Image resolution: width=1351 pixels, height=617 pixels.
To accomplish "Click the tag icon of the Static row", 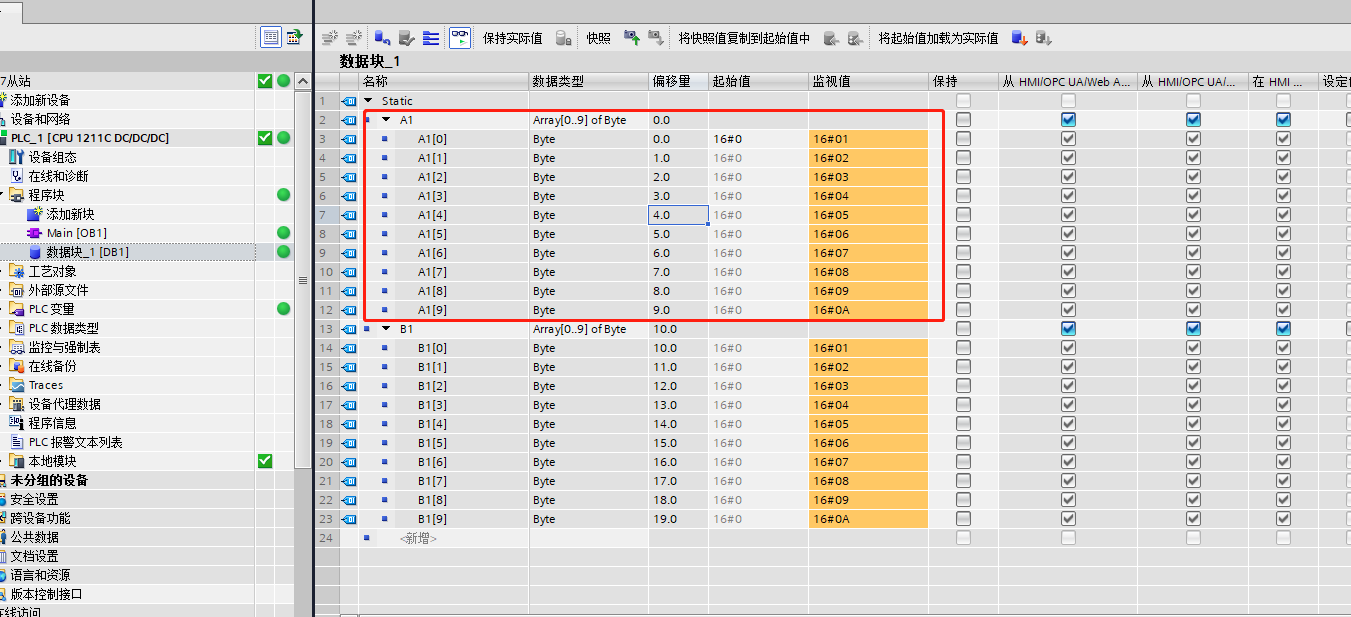I will [x=349, y=101].
